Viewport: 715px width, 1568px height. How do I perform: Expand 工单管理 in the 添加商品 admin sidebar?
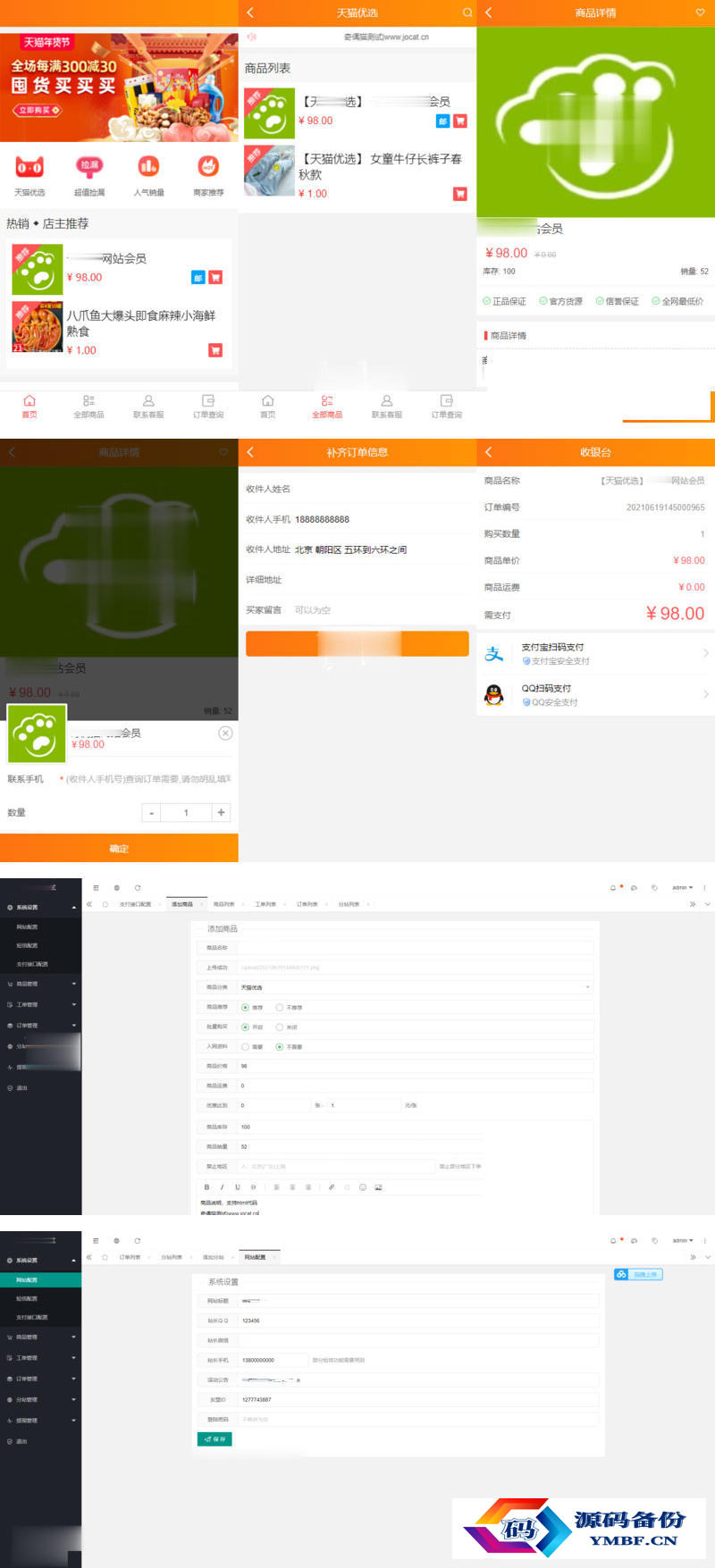coord(41,1005)
